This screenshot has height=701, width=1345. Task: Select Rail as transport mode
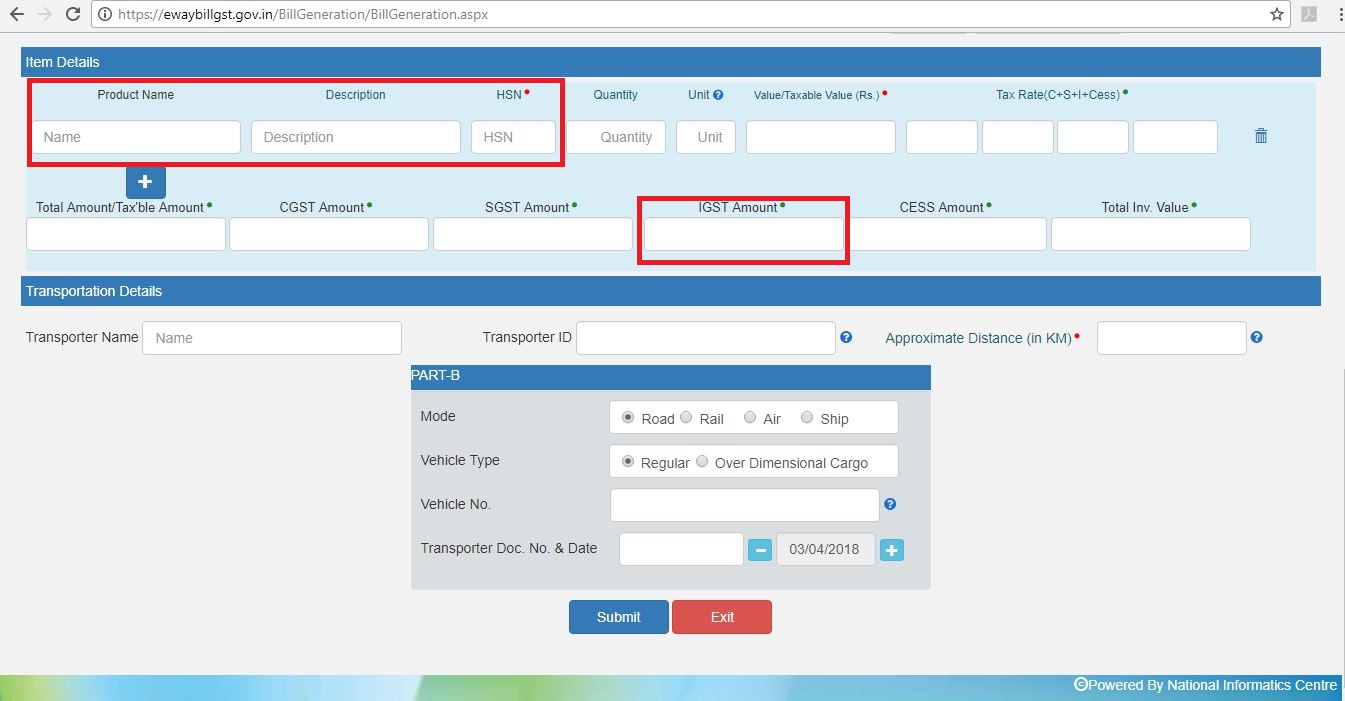pyautogui.click(x=686, y=417)
